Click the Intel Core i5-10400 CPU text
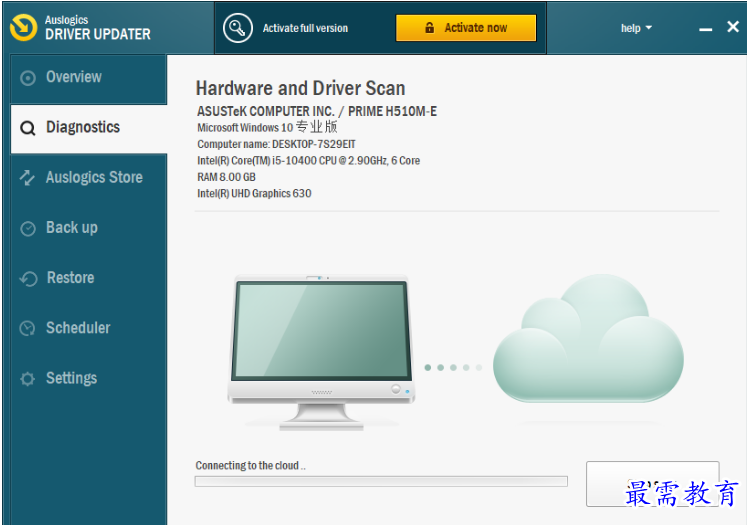The image size is (747, 525). pos(309,161)
